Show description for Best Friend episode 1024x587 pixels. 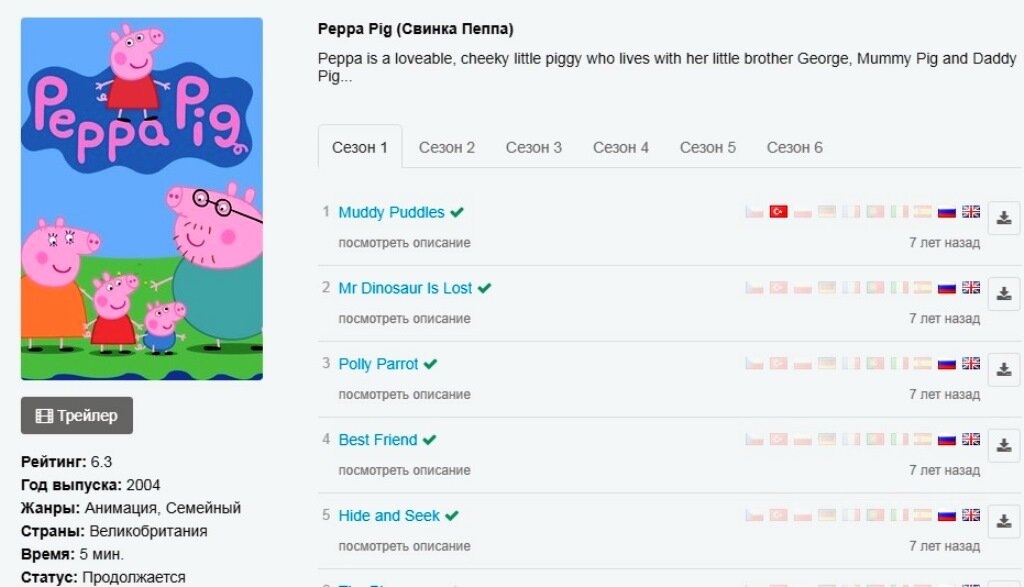tap(404, 470)
